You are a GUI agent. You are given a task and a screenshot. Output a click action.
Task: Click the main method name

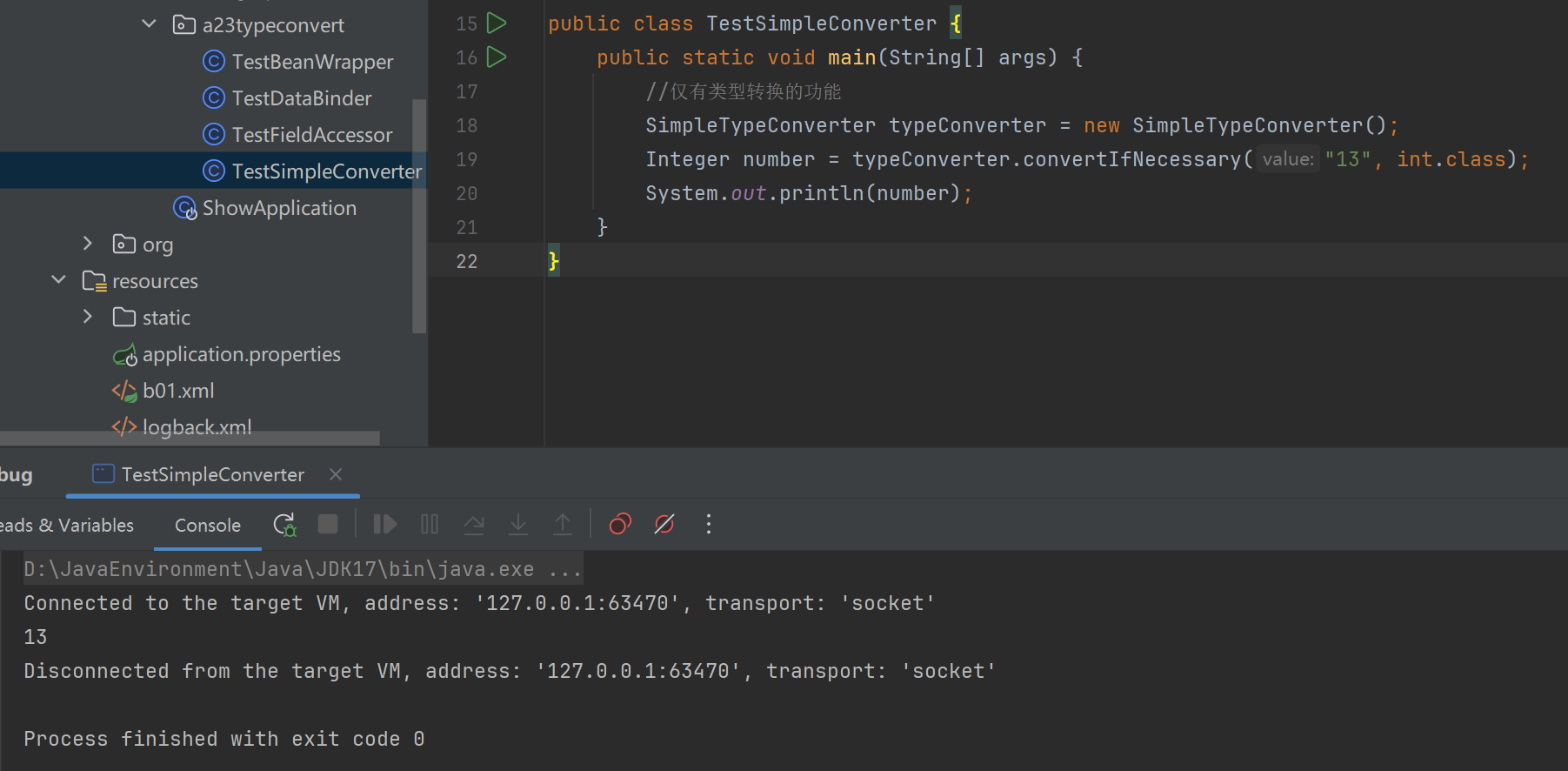tap(851, 57)
